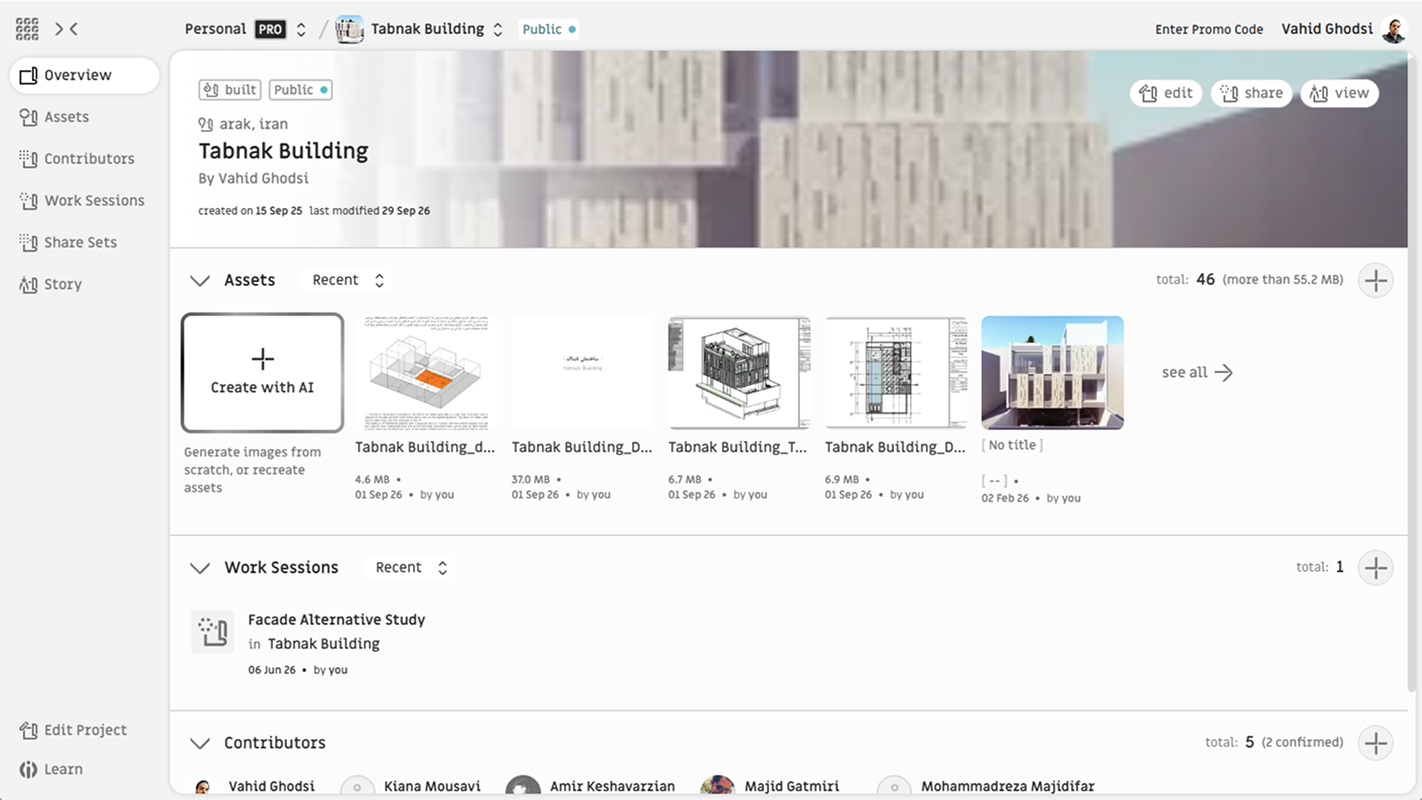The width and height of the screenshot is (1422, 800).
Task: Click the arak, iran location label
Action: click(x=243, y=124)
